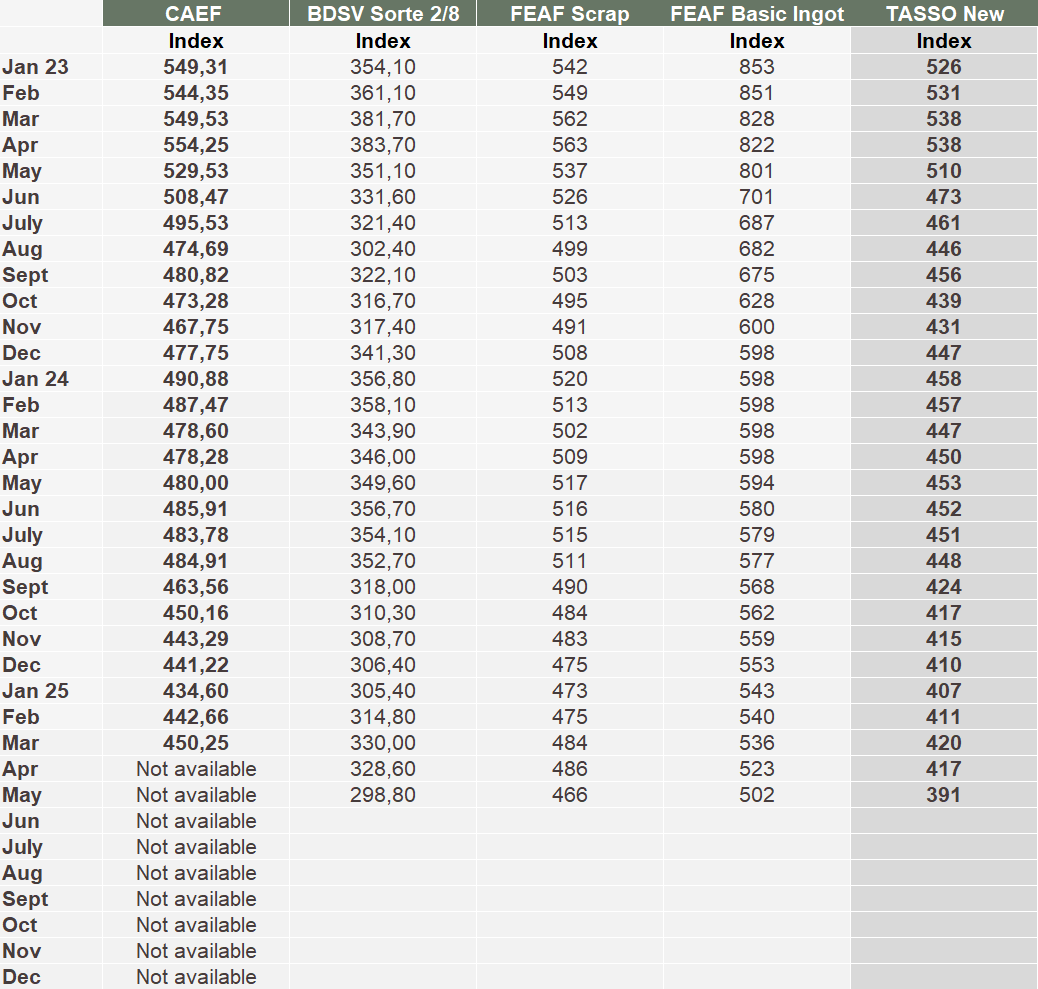Choose FEAF Basic Ingot value 502
This screenshot has height=989, width=1038.
(x=757, y=794)
